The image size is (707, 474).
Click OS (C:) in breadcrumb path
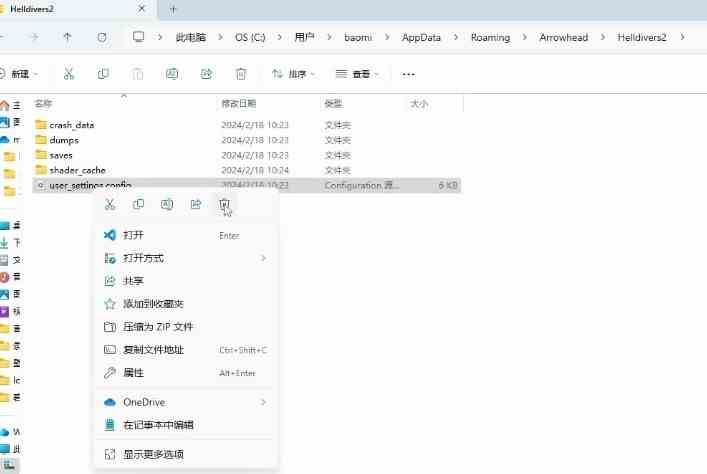point(250,37)
